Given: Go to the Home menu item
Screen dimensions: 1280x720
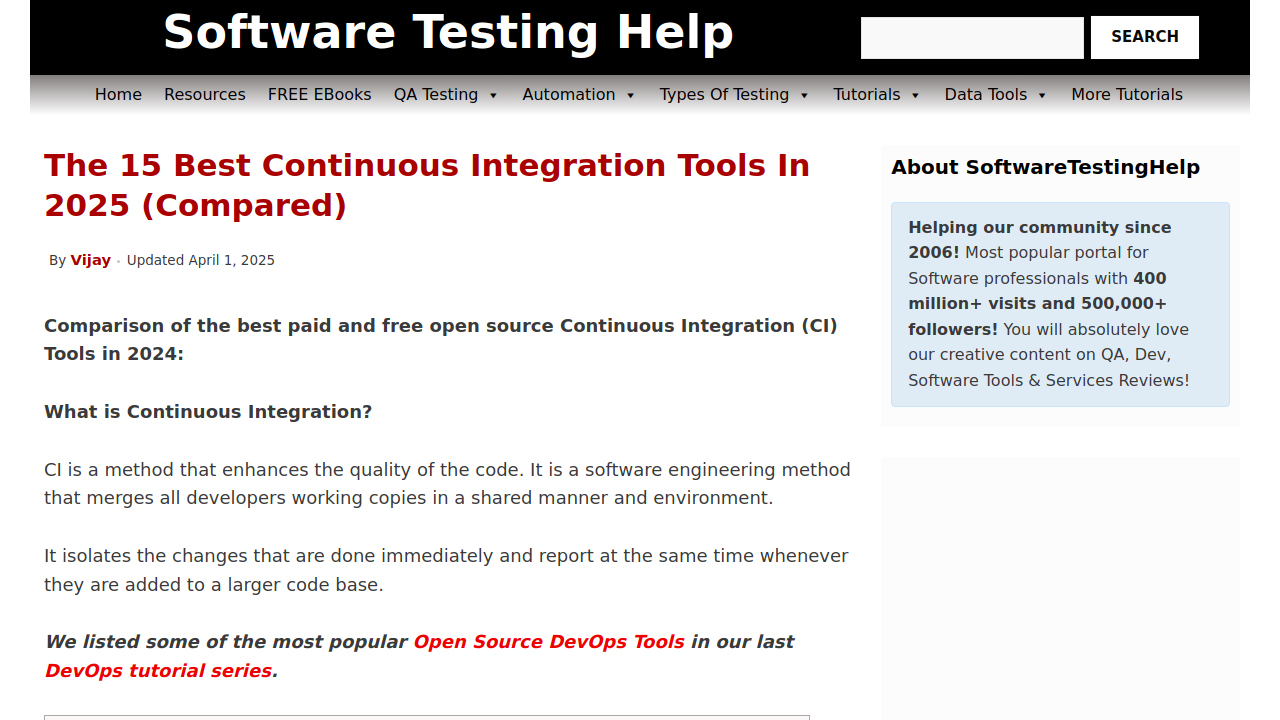Looking at the screenshot, I should click(x=118, y=94).
